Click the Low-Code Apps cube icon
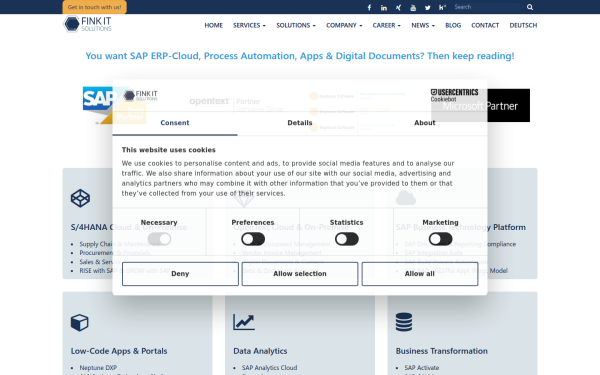 (80, 322)
